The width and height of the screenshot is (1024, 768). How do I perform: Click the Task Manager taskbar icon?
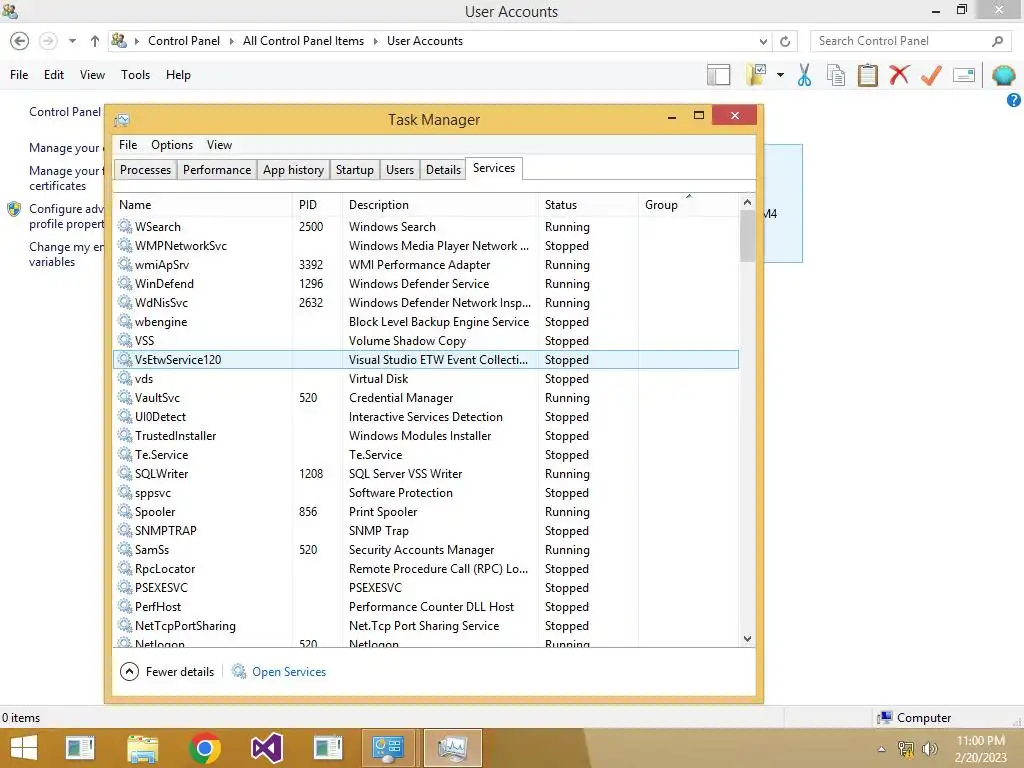tap(453, 748)
